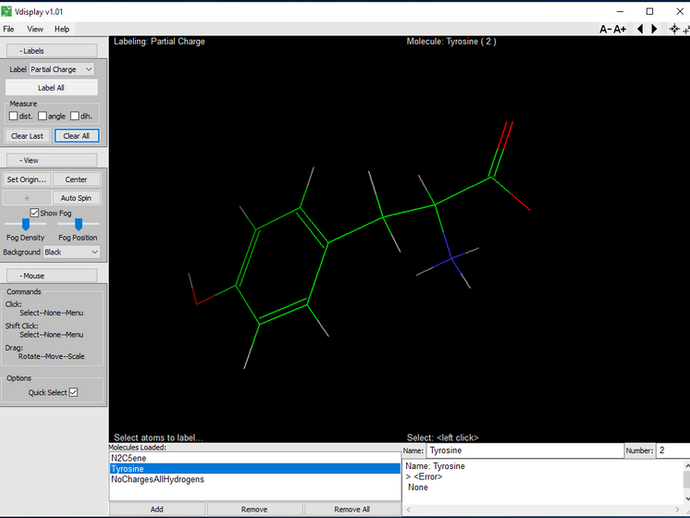Image resolution: width=690 pixels, height=518 pixels.
Task: Increase font size with A+ icon
Action: 620,29
